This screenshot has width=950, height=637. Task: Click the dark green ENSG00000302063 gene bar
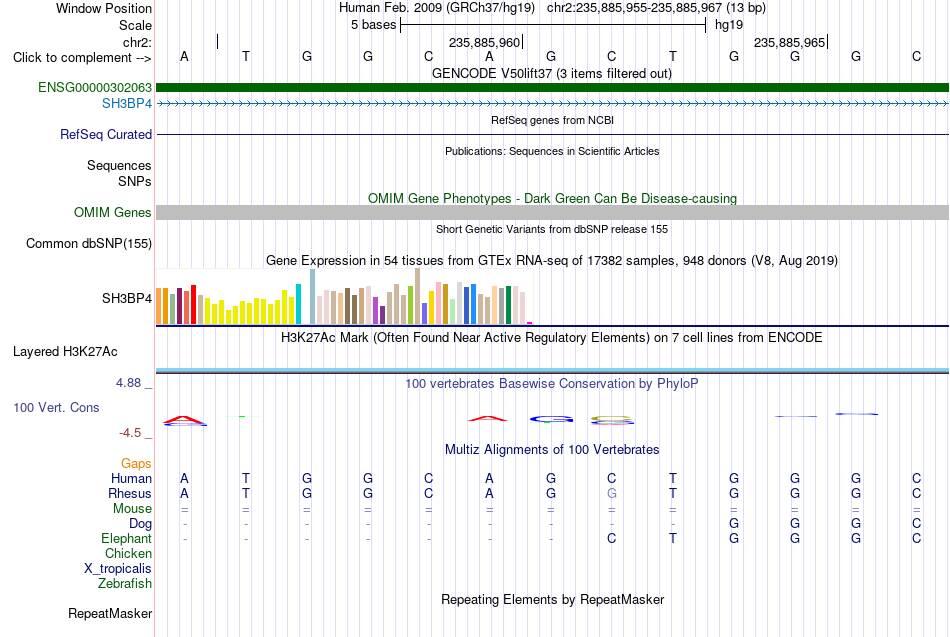(x=552, y=88)
